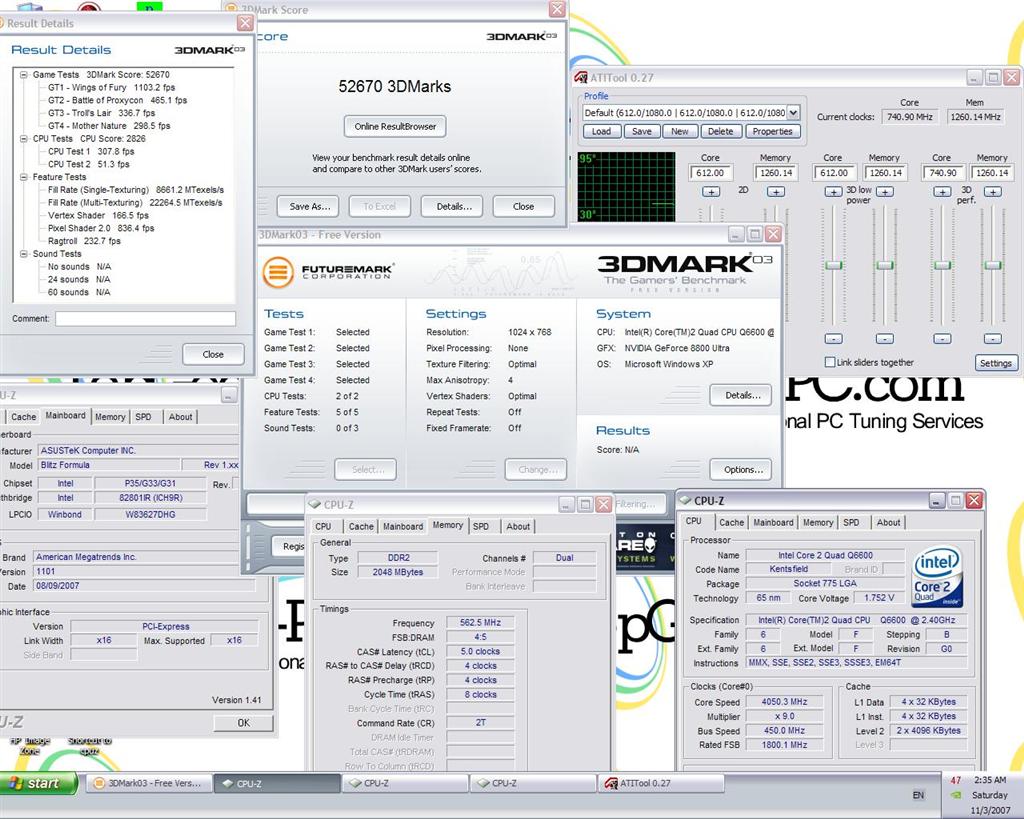Switch to SPD tab in left CPU-Z
Viewport: 1024px width, 819px height.
click(x=143, y=417)
